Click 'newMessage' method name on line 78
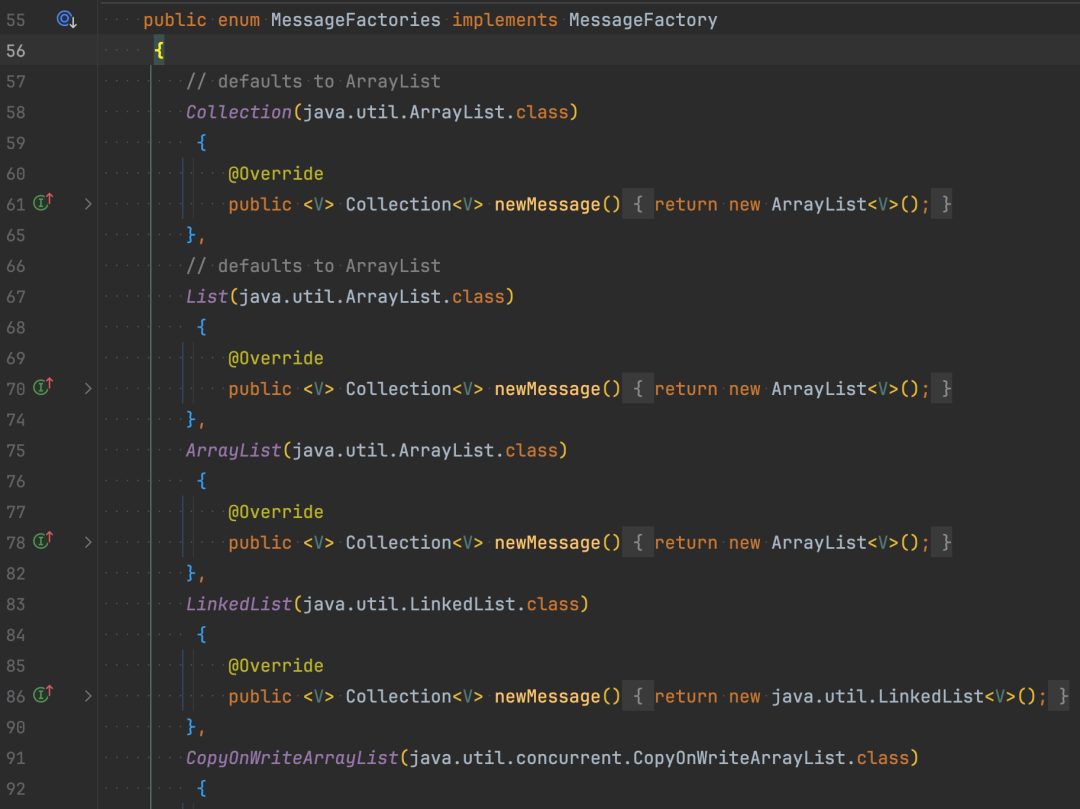Viewport: 1080px width, 809px height. [548, 543]
